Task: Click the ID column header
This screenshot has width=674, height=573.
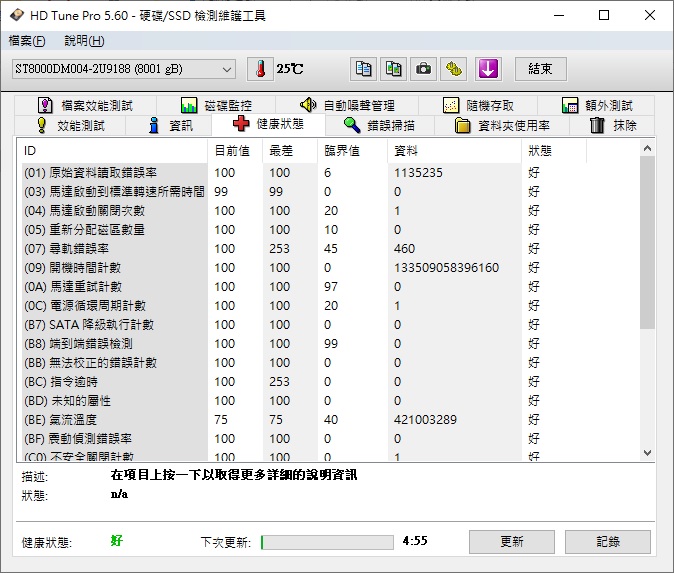Action: pyautogui.click(x=113, y=151)
